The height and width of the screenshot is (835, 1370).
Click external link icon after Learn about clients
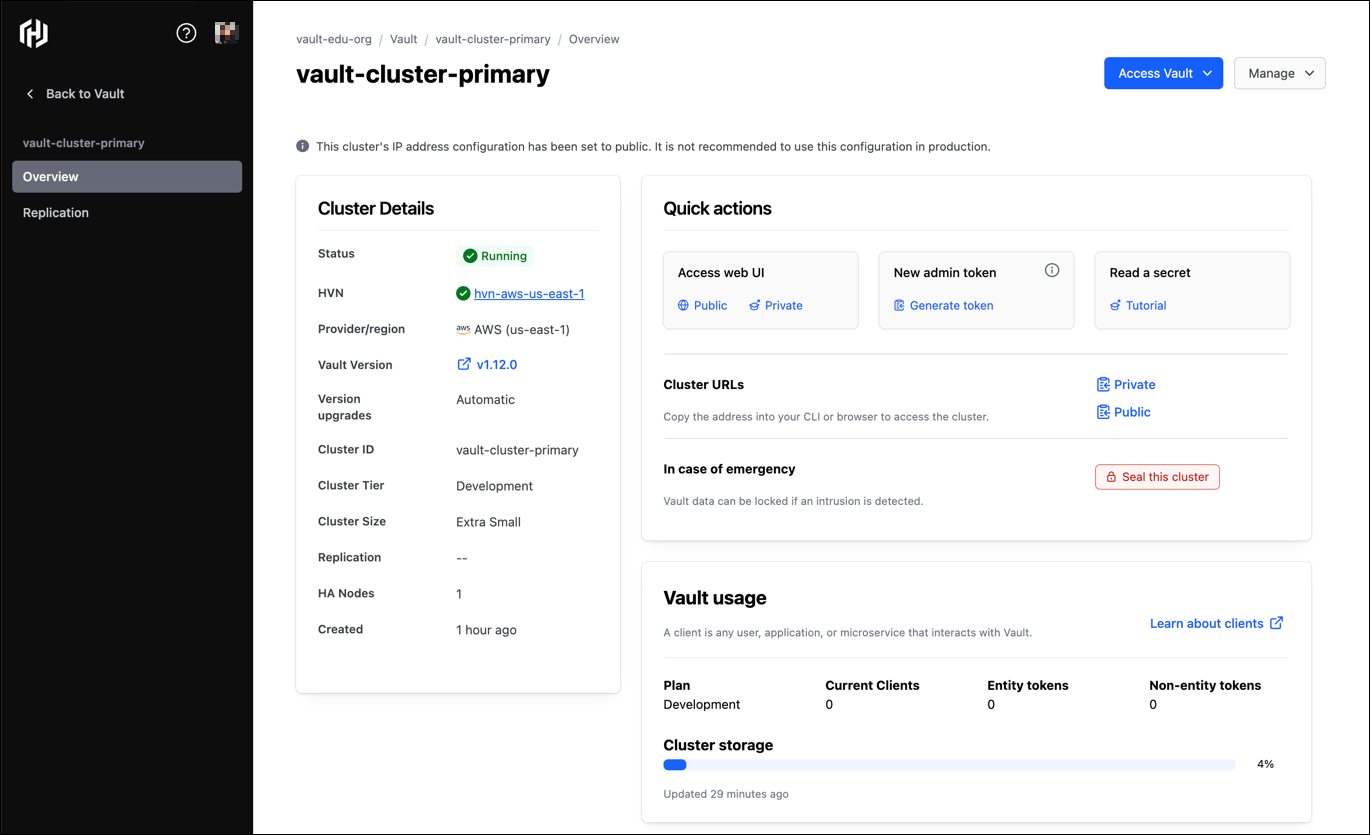tap(1276, 623)
